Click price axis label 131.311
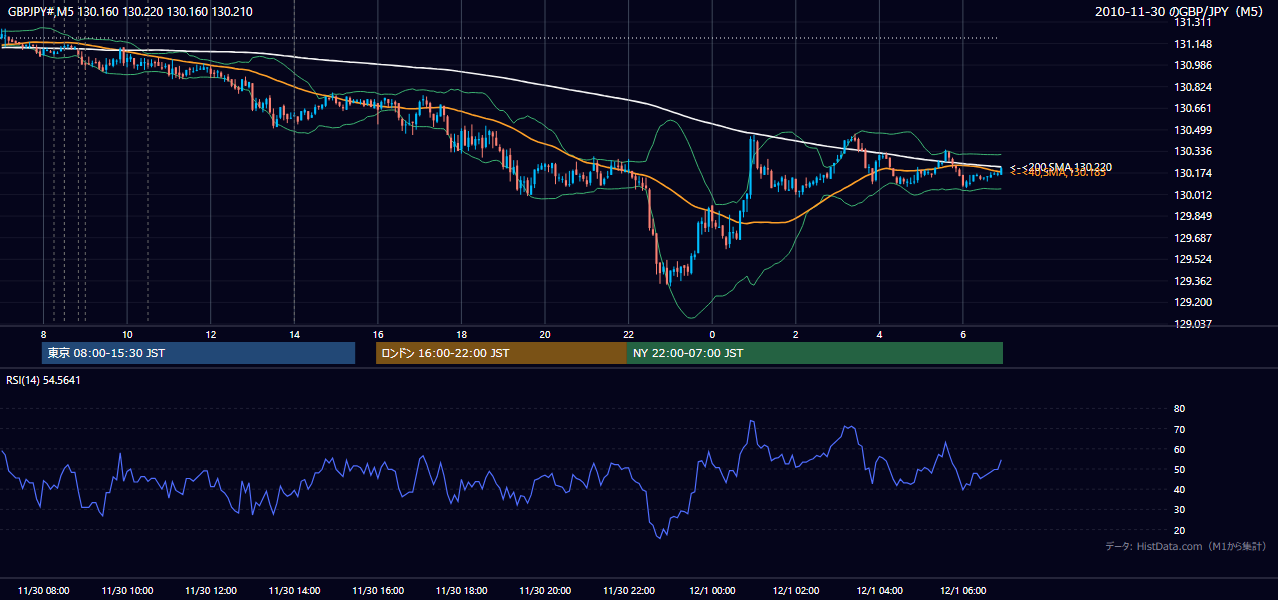 [x=1194, y=22]
